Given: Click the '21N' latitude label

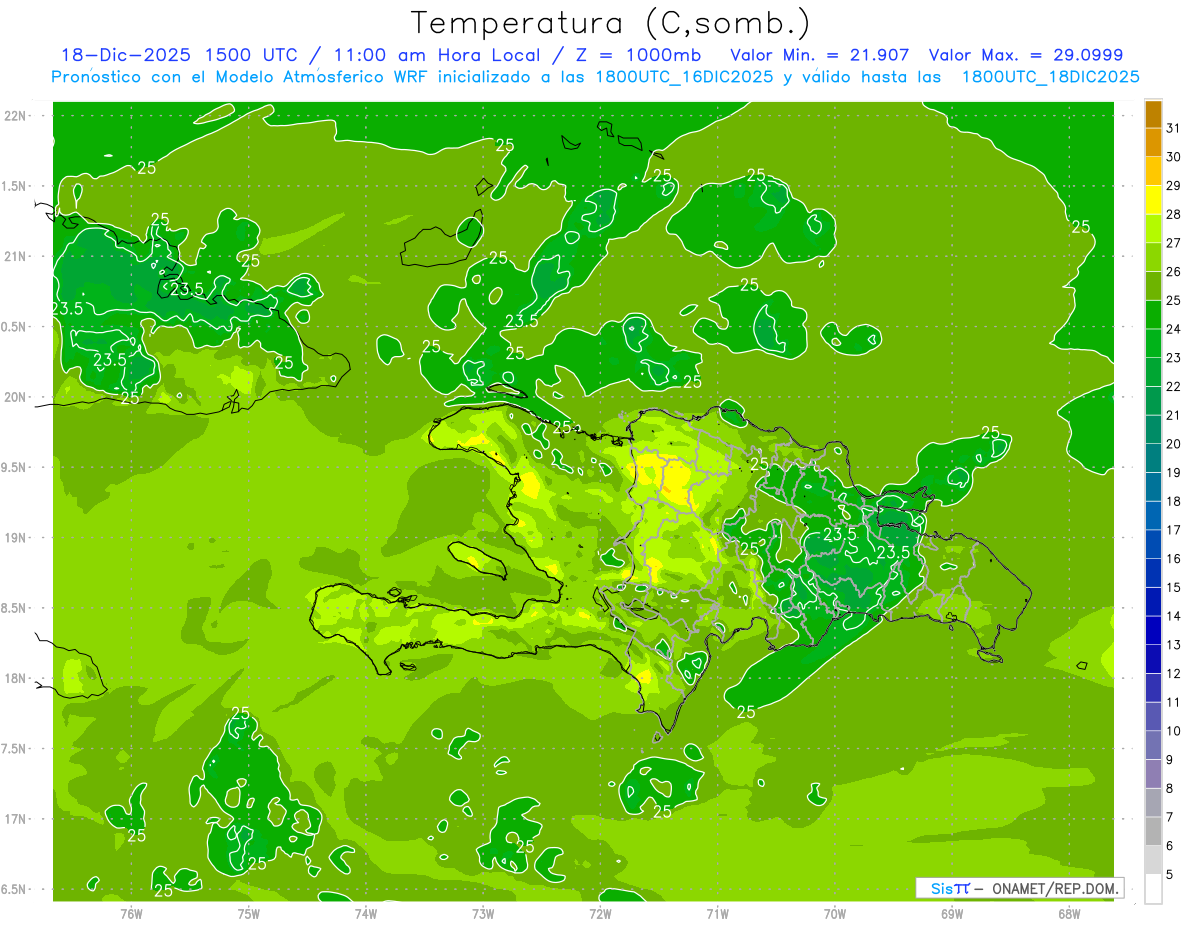Looking at the screenshot, I should pos(17,257).
